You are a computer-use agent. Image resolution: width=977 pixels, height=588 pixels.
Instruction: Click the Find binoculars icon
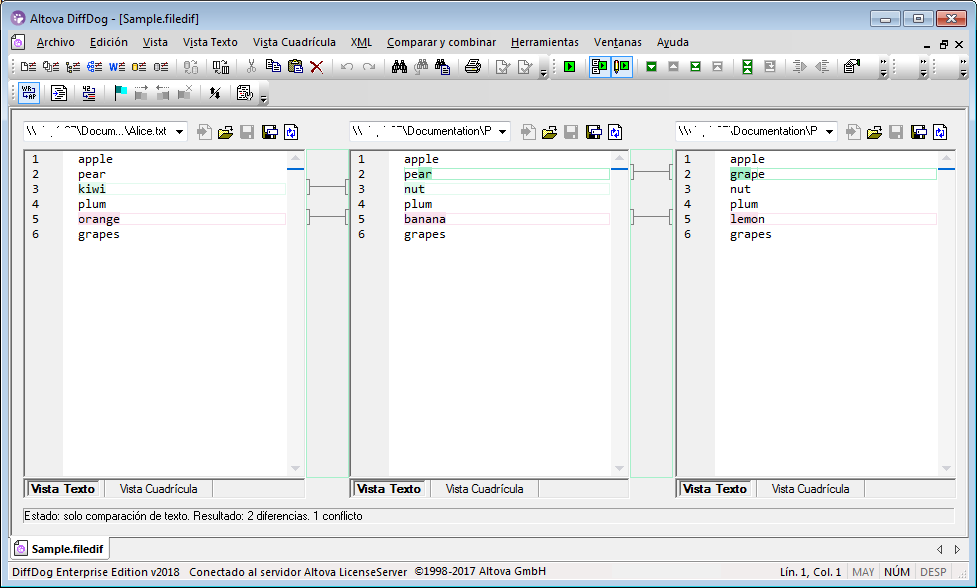pos(398,67)
